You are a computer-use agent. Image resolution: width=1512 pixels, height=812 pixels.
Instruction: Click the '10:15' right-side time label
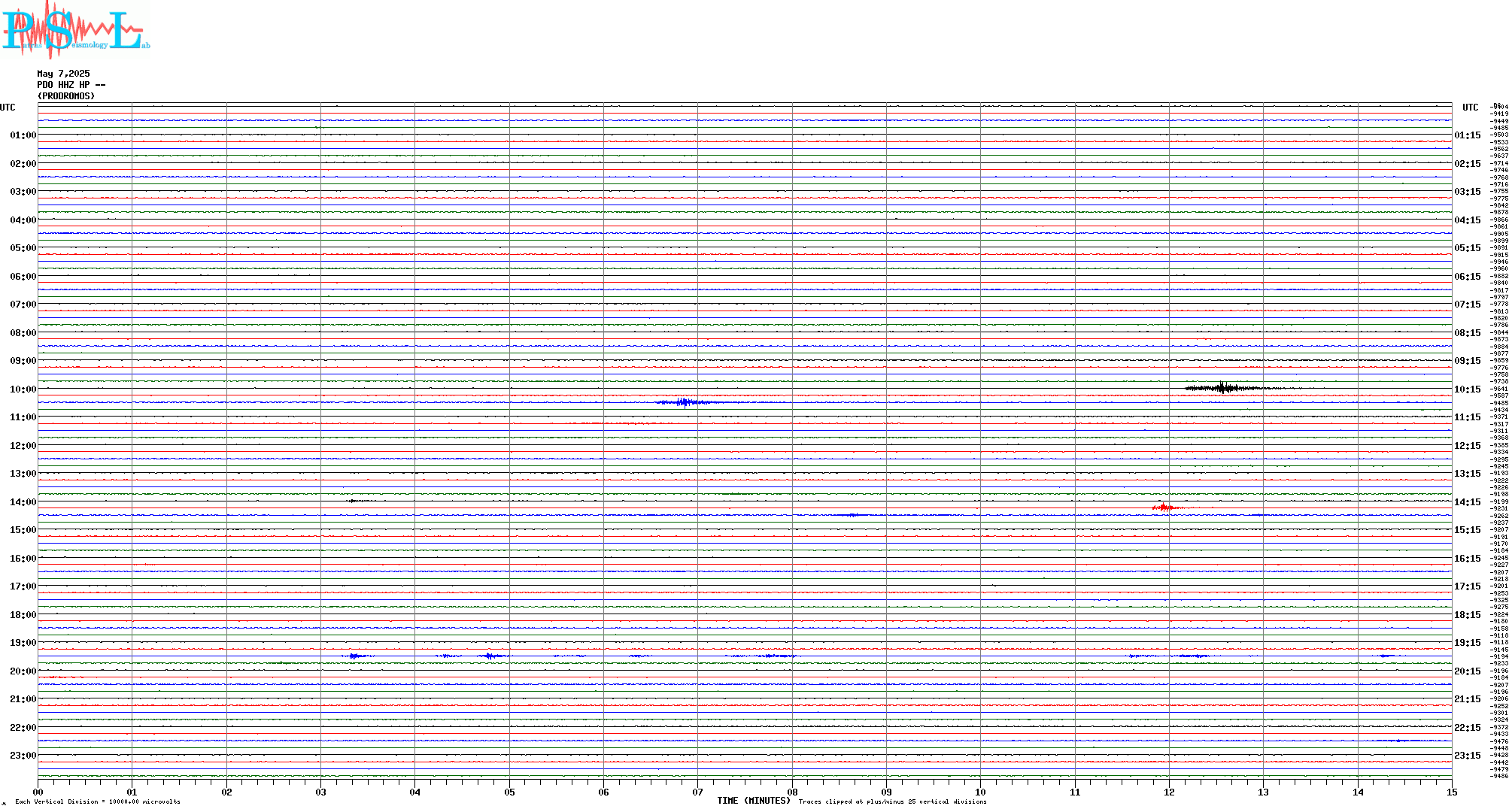[1468, 389]
